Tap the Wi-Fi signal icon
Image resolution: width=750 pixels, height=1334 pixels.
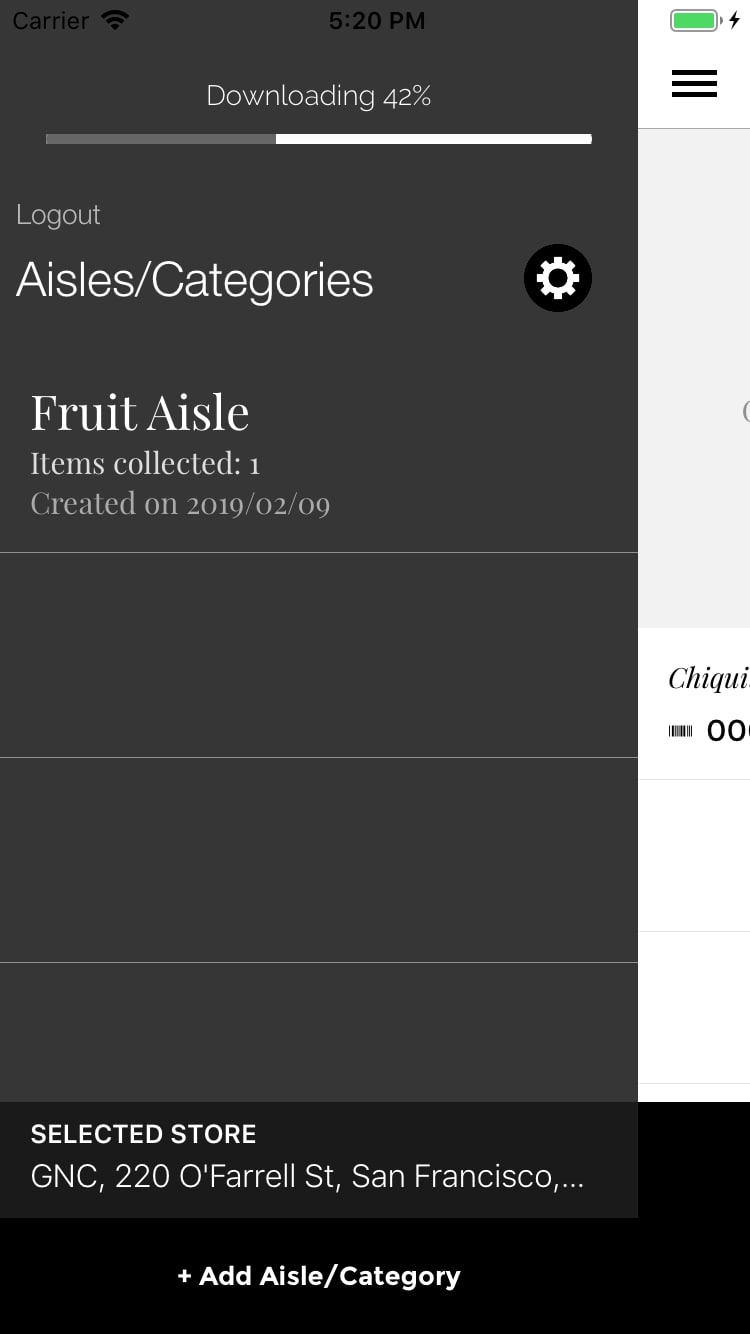click(x=116, y=20)
